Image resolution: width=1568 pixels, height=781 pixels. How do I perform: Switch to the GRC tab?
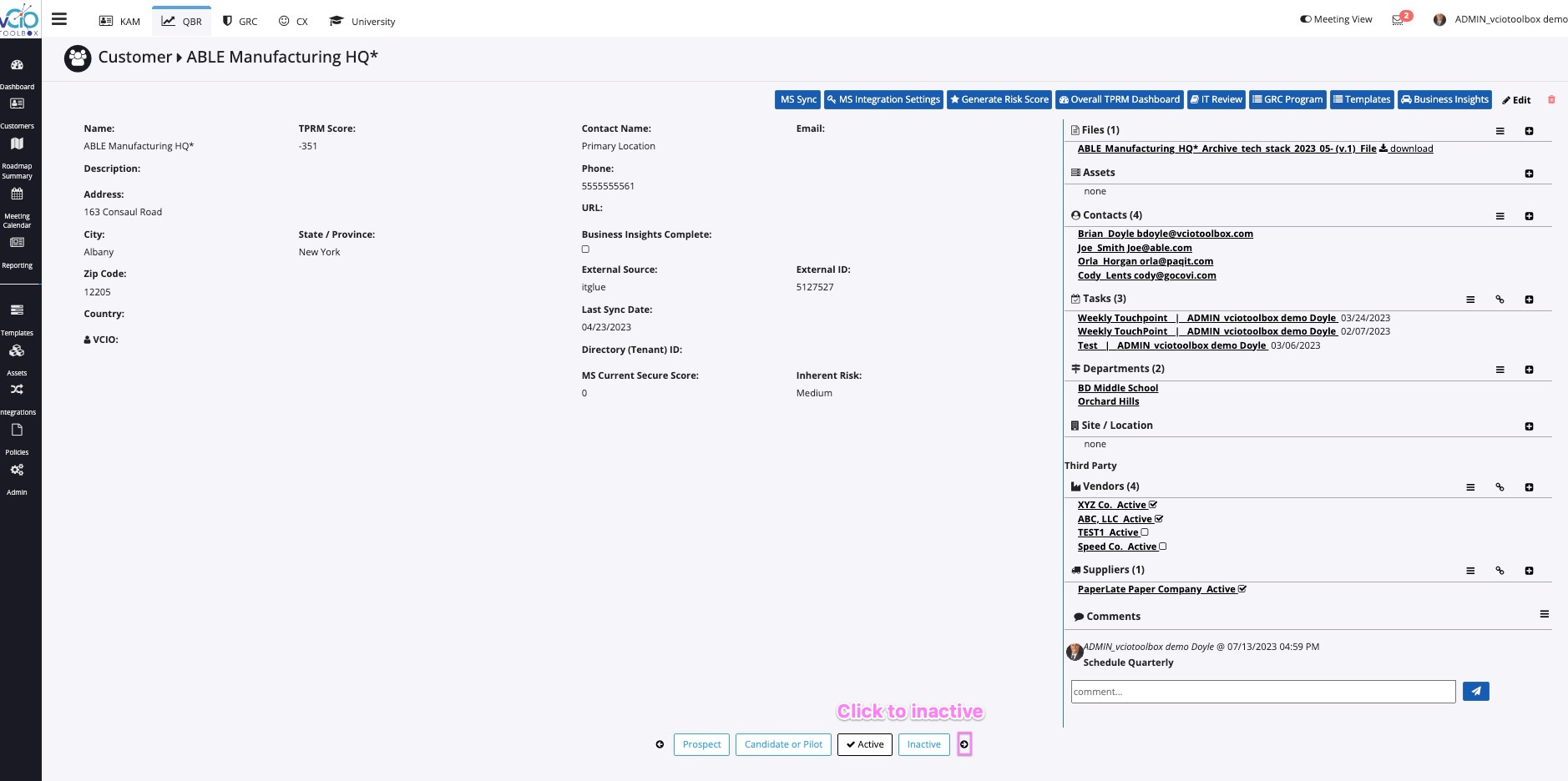click(x=240, y=21)
